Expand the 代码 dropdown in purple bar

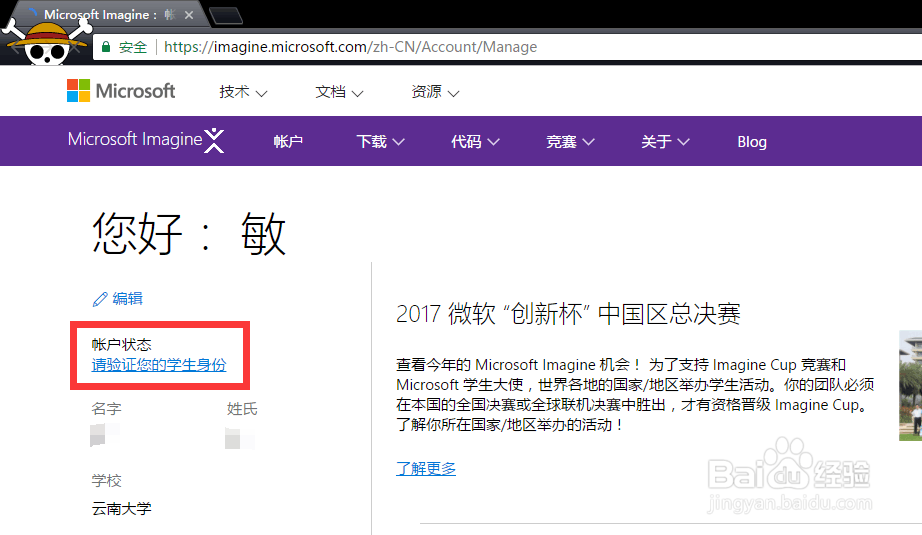click(475, 142)
